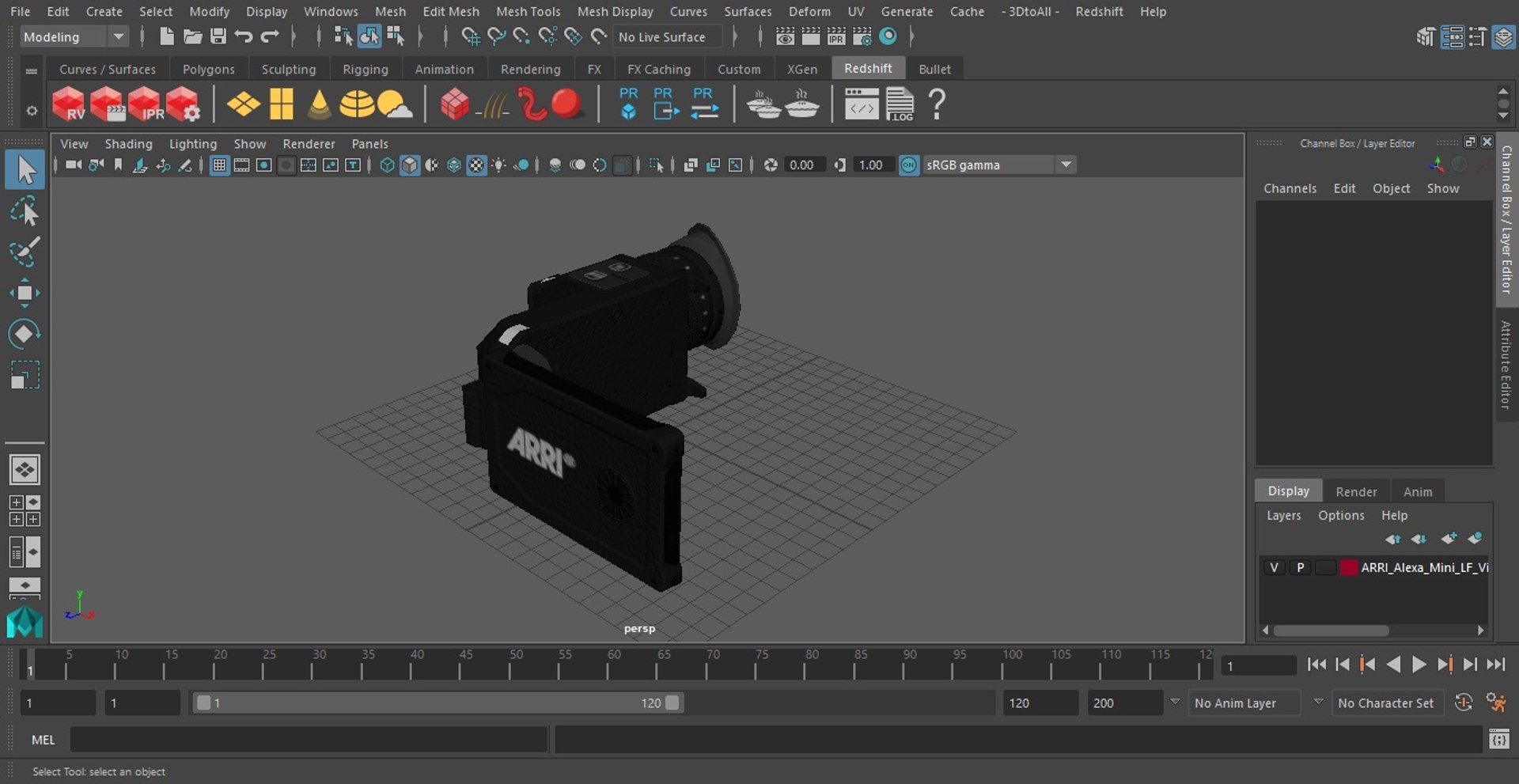Image resolution: width=1519 pixels, height=784 pixels.
Task: Open shelf tab list menu icon
Action: [x=32, y=71]
